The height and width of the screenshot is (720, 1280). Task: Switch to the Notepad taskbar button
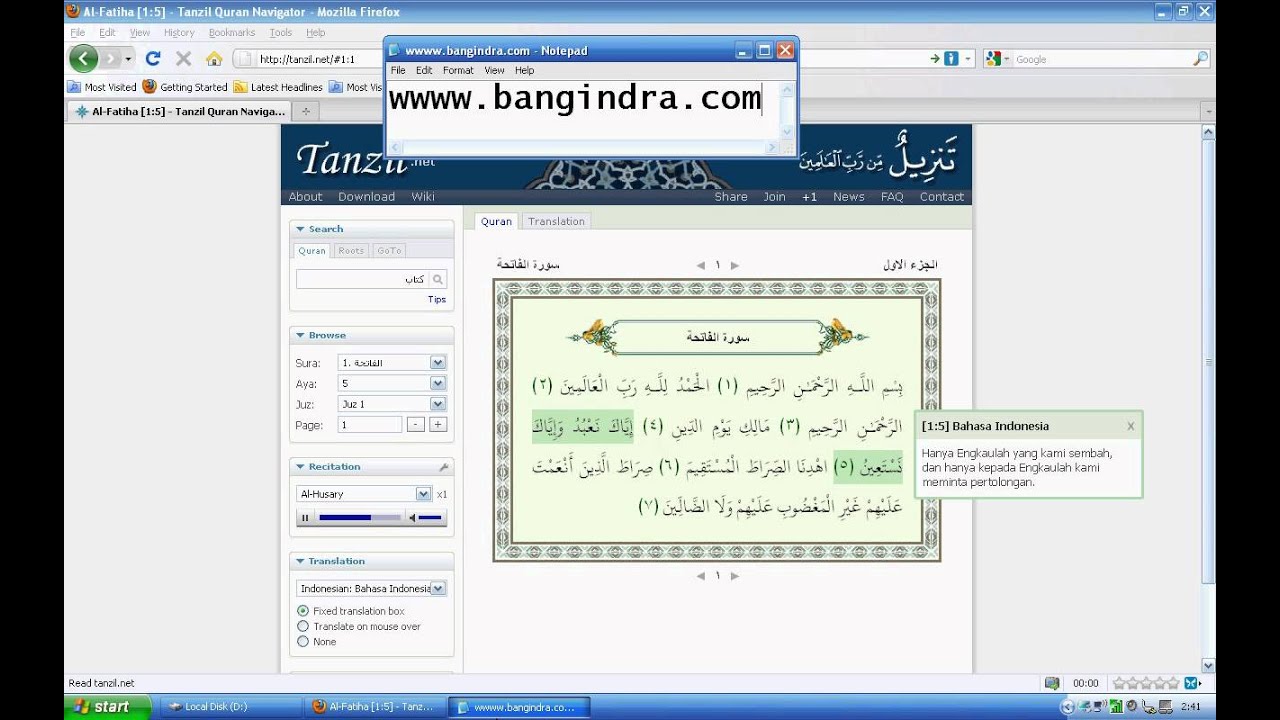(519, 707)
